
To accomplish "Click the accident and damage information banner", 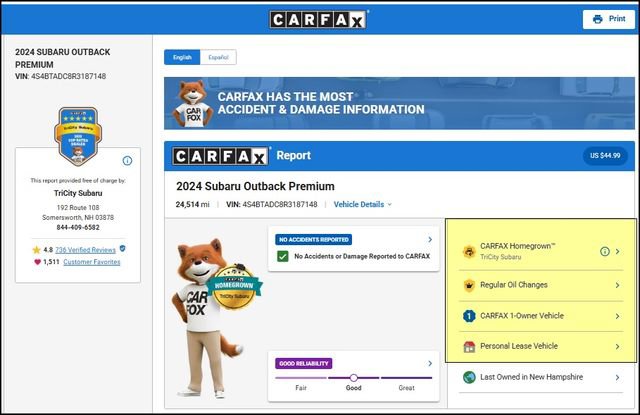I will tap(399, 103).
